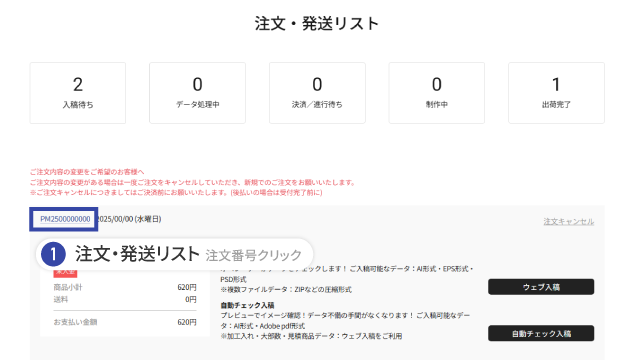Open the 入稿待ち status card showing 2
635x360 pixels.
point(78,93)
